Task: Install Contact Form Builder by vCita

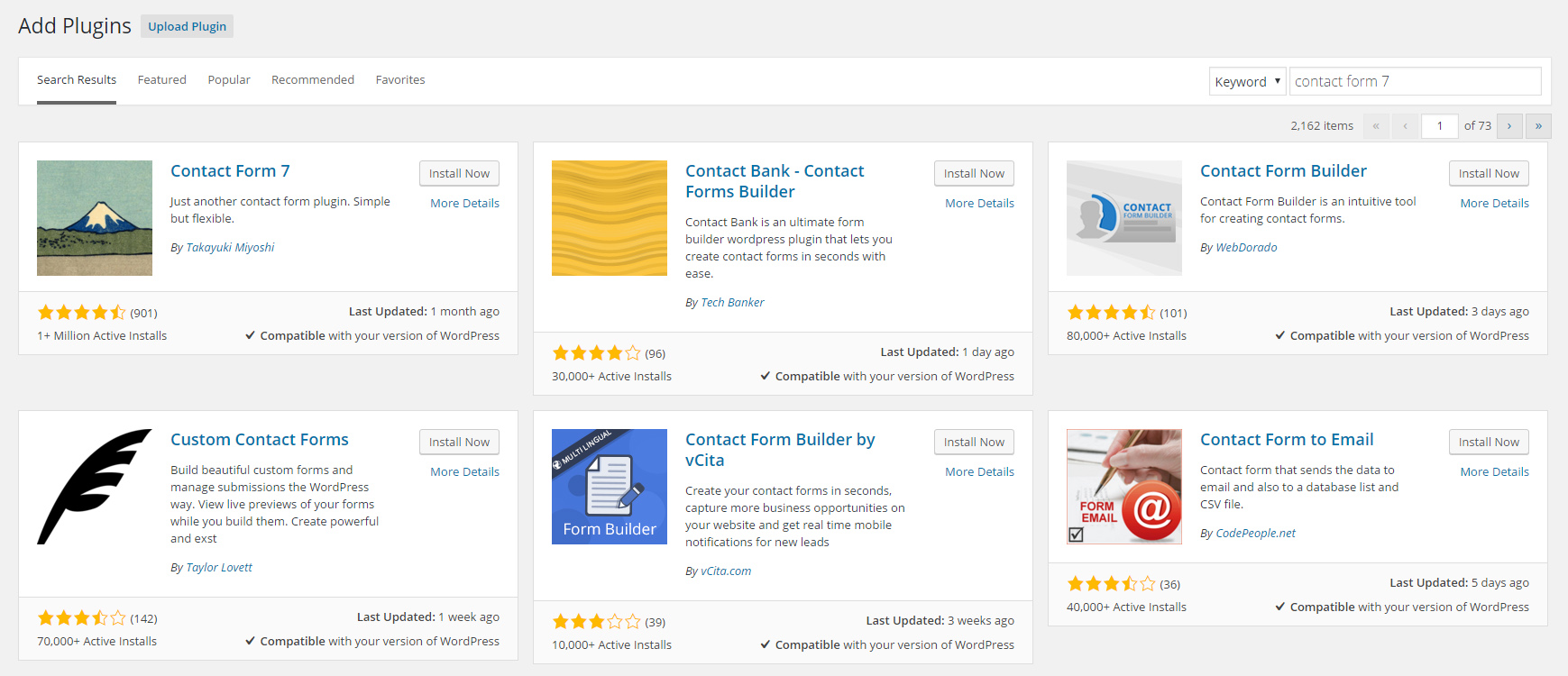Action: pyautogui.click(x=974, y=442)
